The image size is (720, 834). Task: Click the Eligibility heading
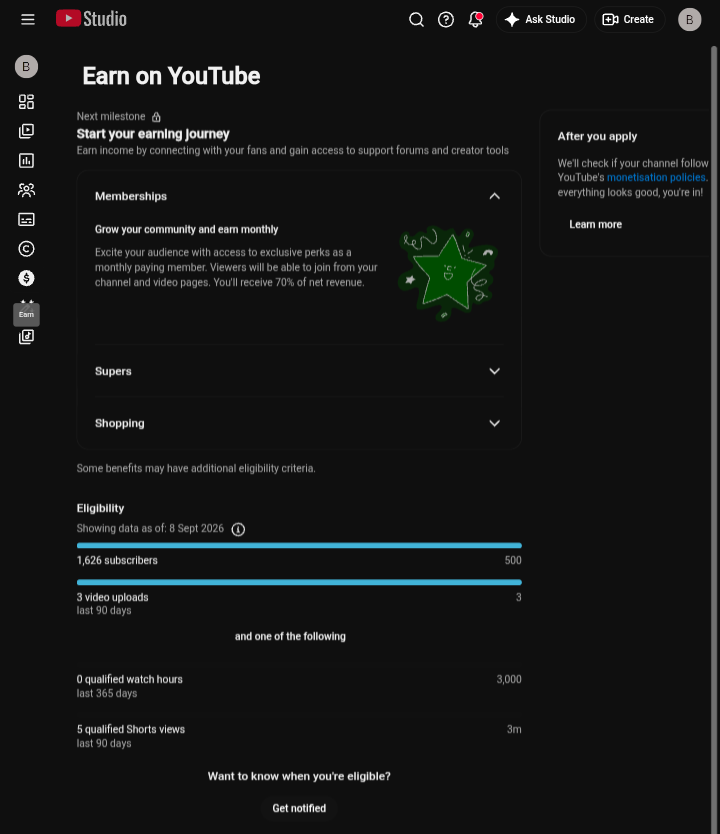click(x=101, y=508)
